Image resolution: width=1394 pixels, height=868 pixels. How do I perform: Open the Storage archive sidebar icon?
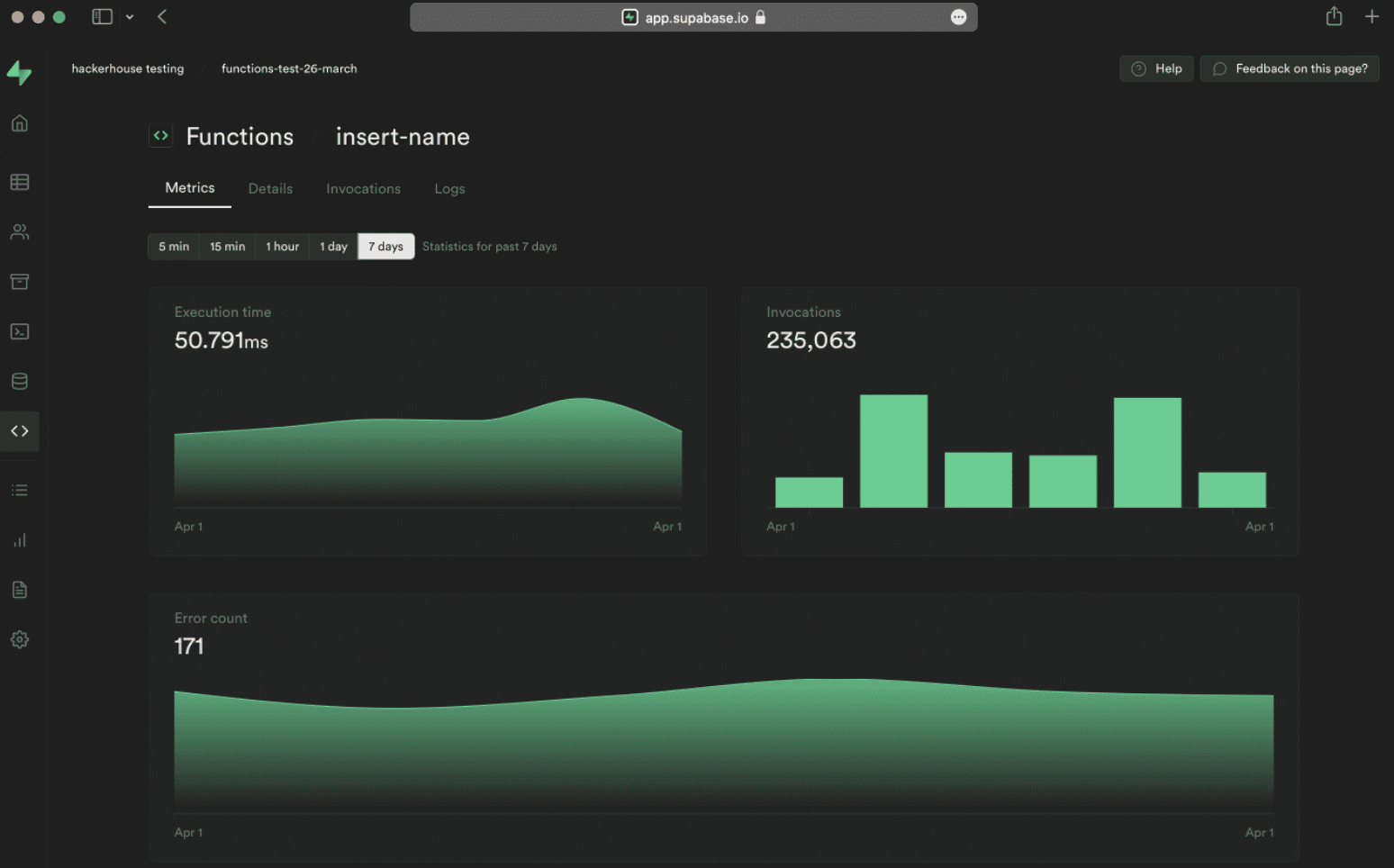point(20,282)
